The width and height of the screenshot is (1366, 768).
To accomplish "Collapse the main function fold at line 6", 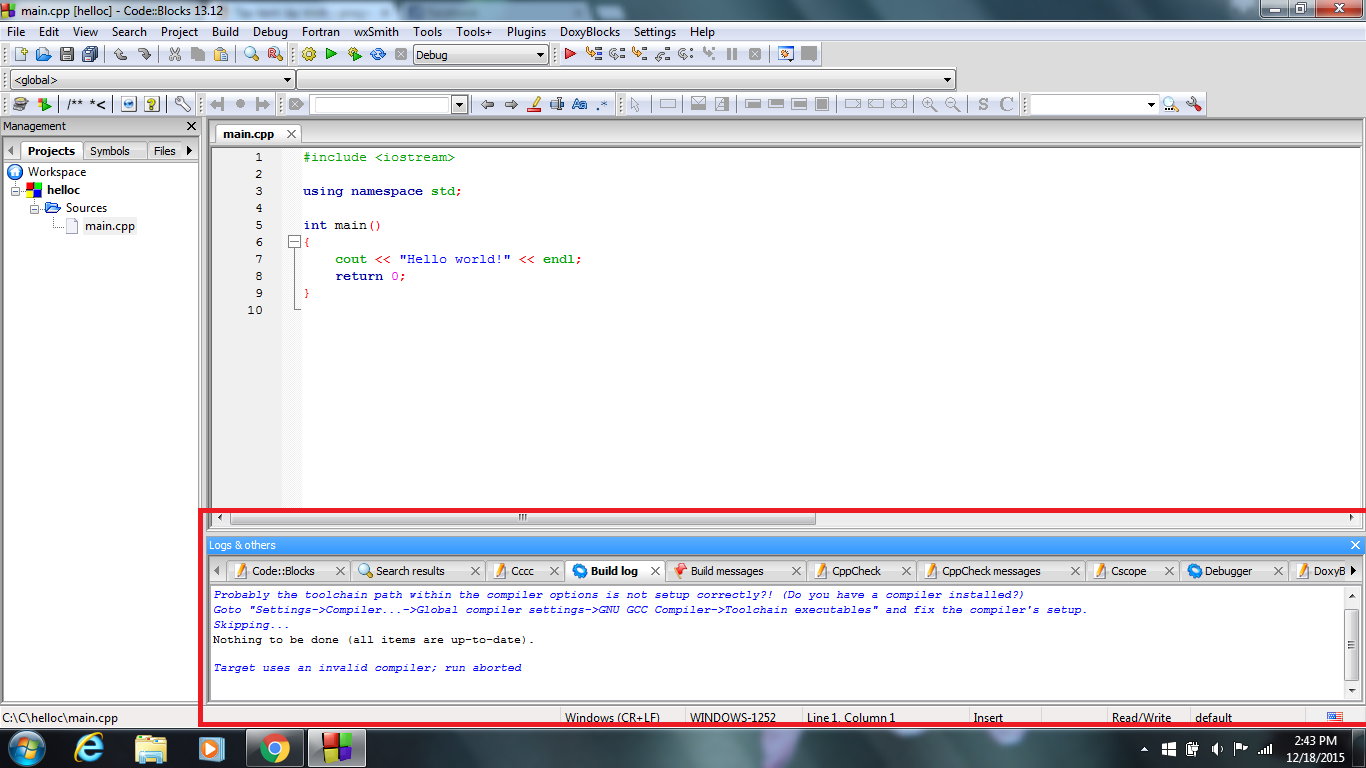I will click(x=293, y=242).
